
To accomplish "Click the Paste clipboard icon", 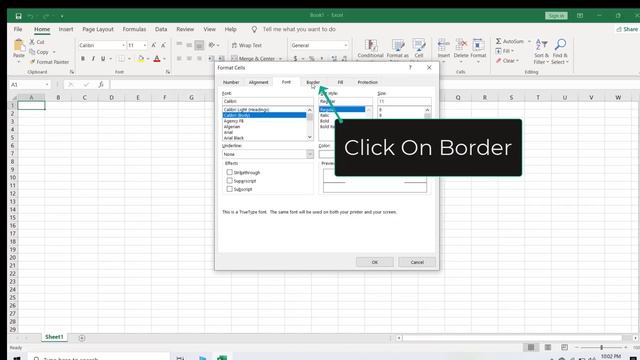I will [19, 45].
